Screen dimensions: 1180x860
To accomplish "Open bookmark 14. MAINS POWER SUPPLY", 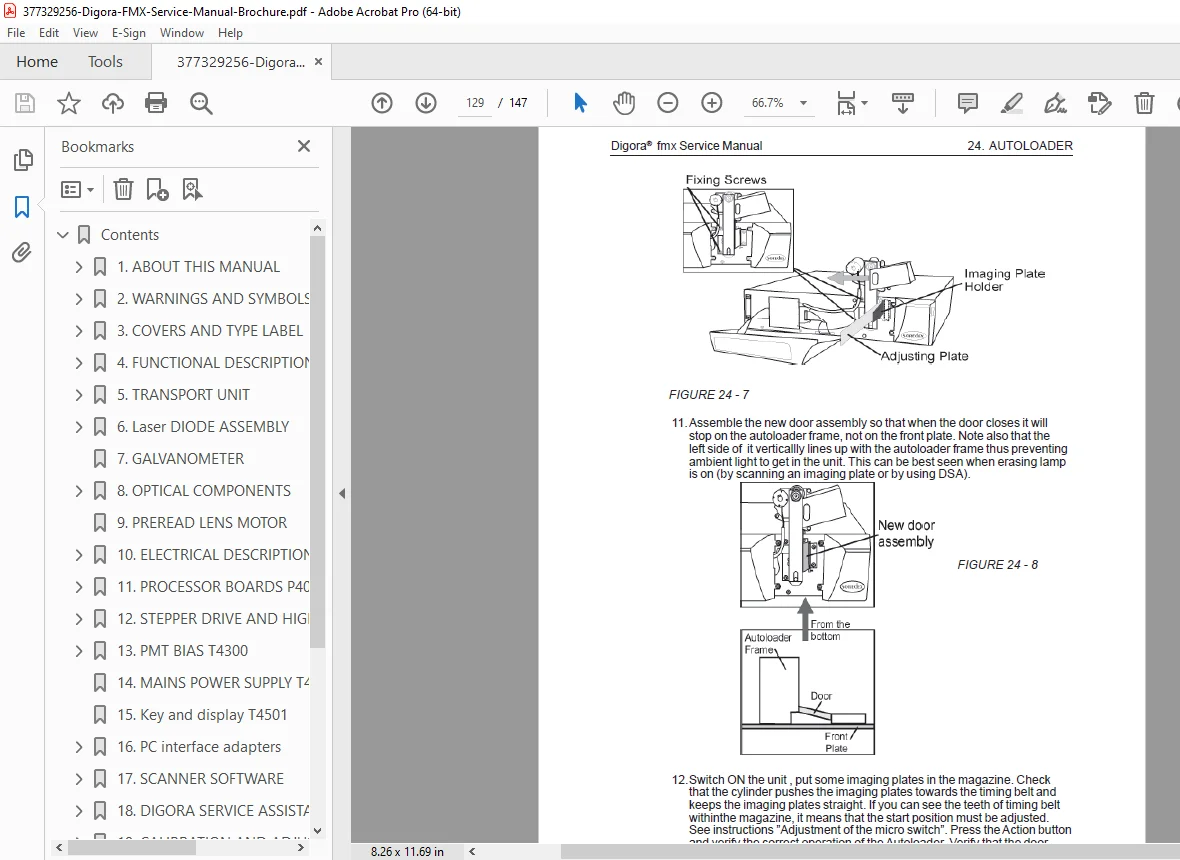I will 213,682.
